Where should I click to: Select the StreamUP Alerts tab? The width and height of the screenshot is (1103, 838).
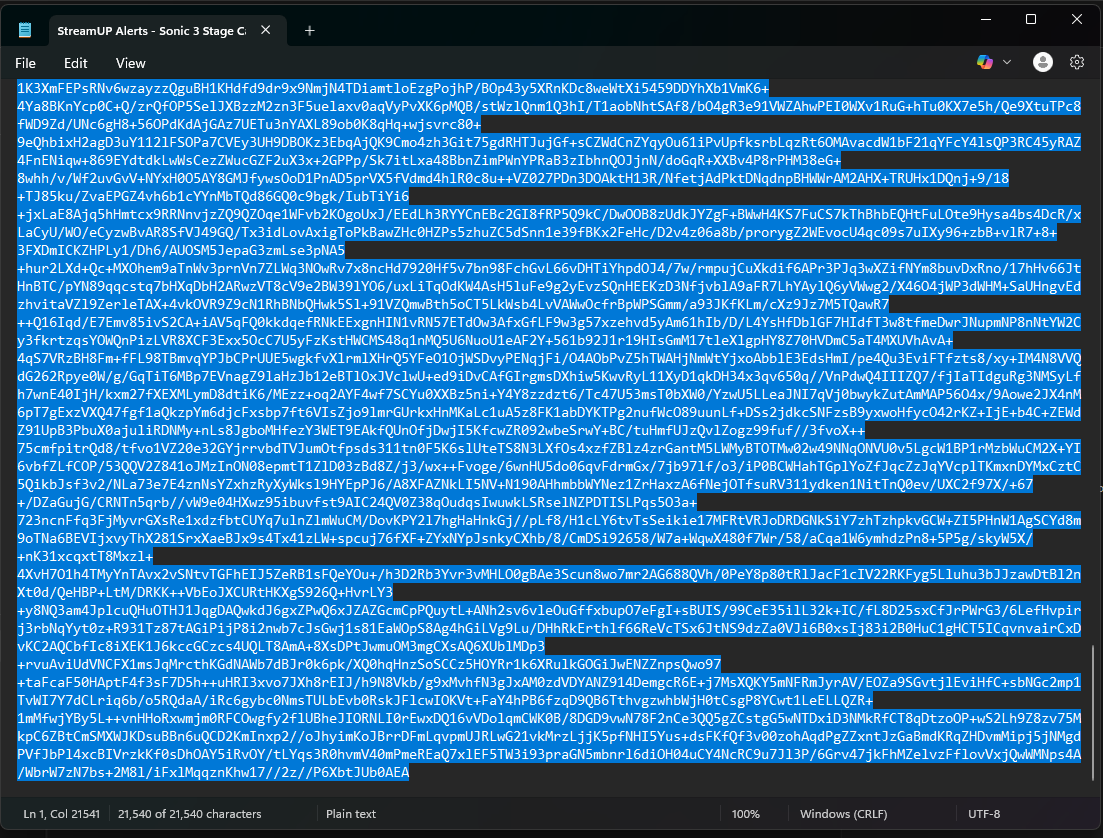click(x=150, y=31)
